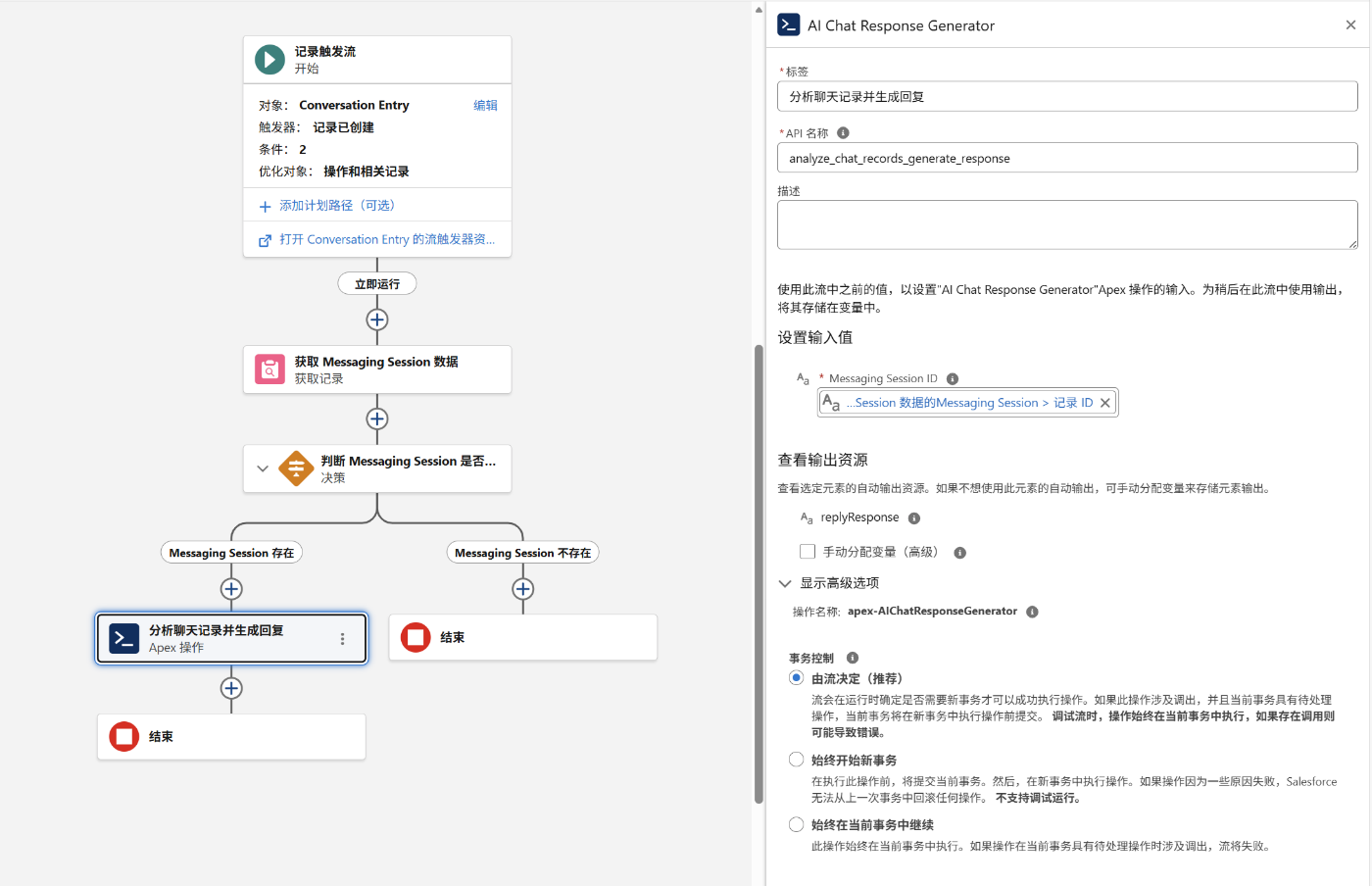This screenshot has height=886, width=1372.
Task: Click the 立即运行 path label
Action: click(x=377, y=284)
